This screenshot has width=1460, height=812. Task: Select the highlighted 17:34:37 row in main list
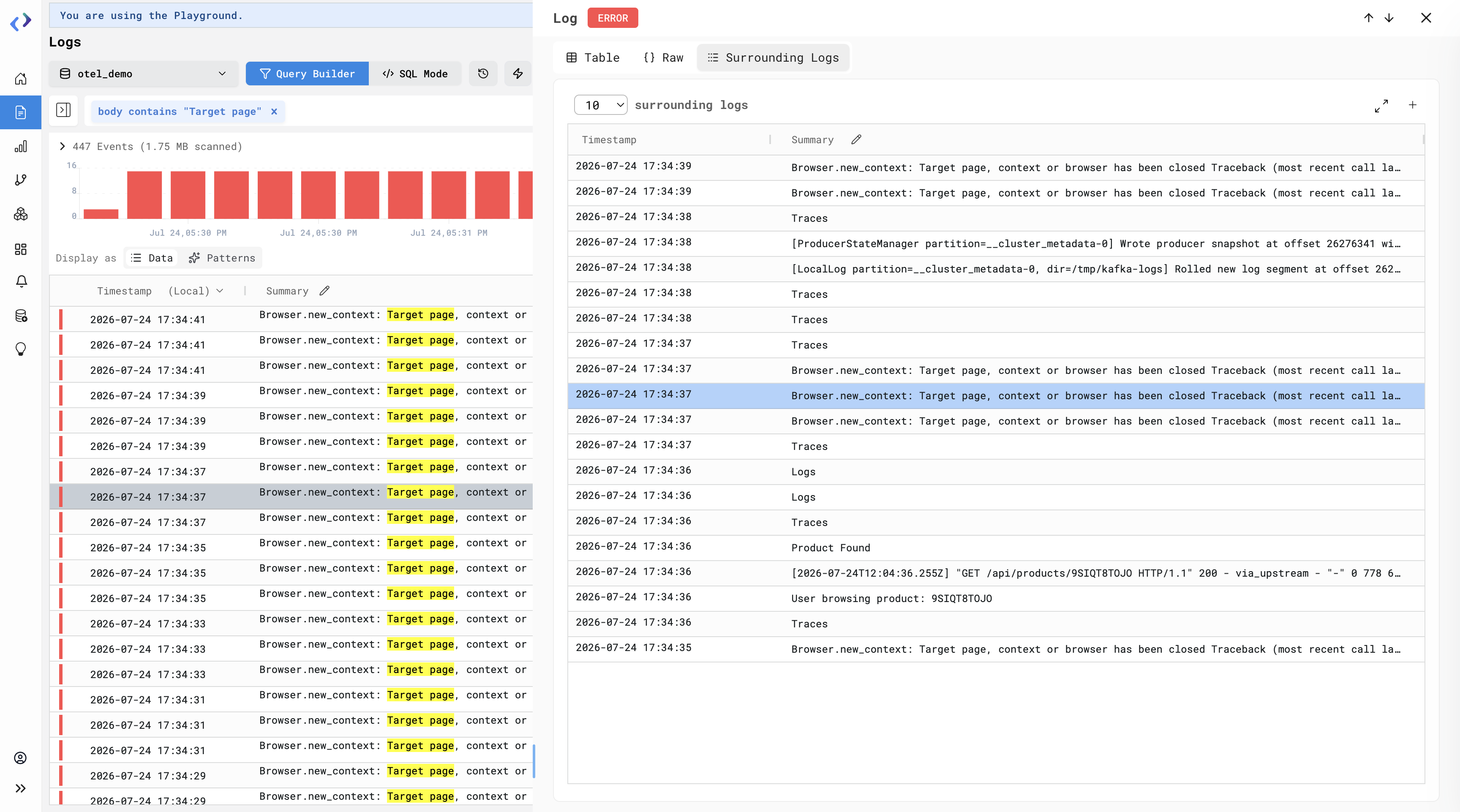click(x=291, y=496)
